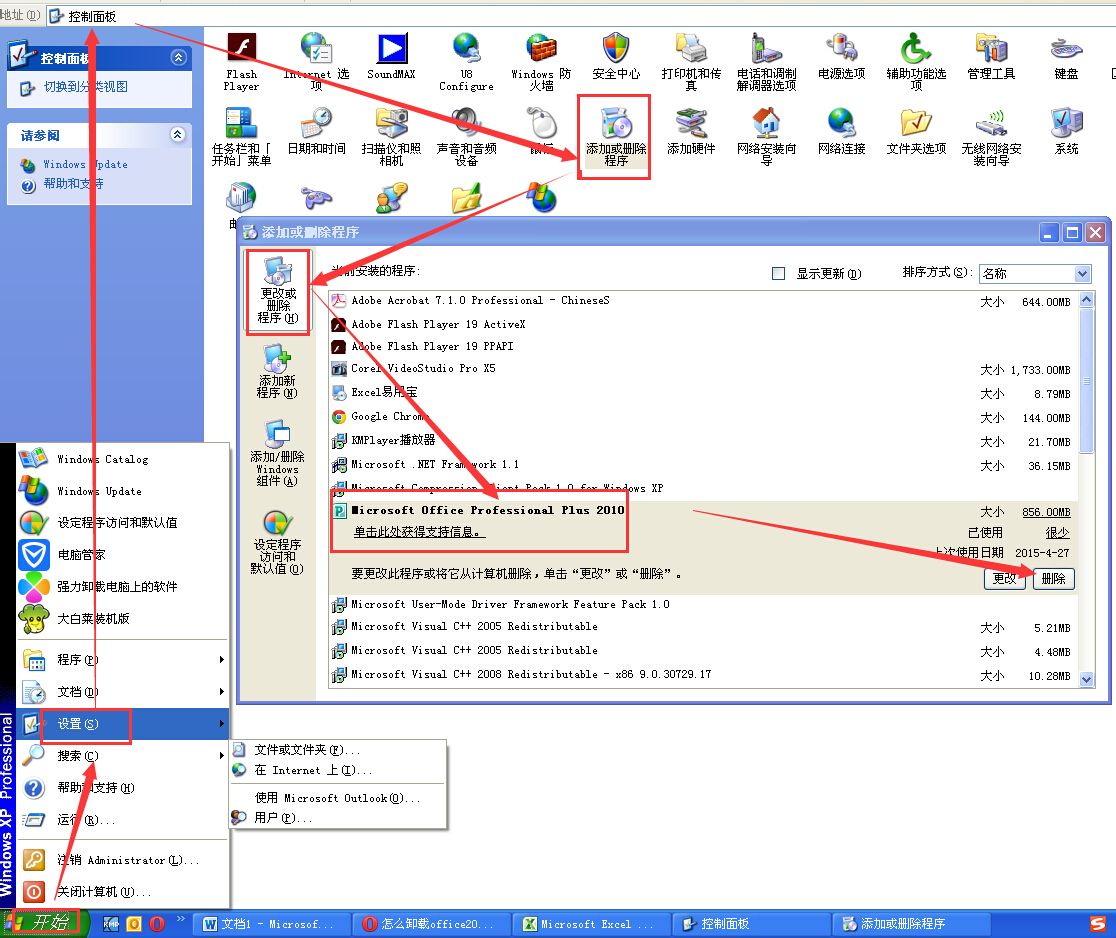The height and width of the screenshot is (938, 1116).
Task: Click the 控制面板 address bar field
Action: (x=580, y=16)
